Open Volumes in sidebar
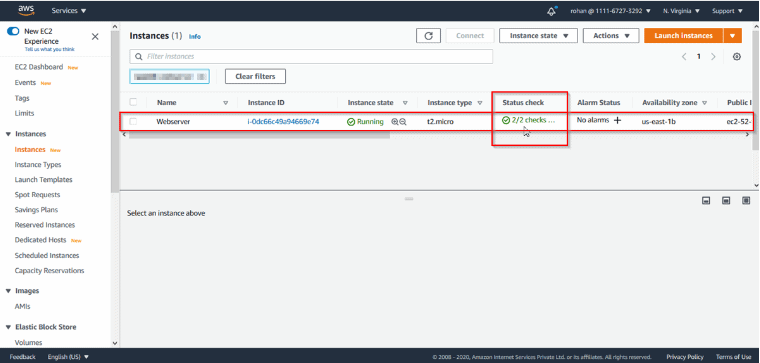Viewport: 760px width, 363px height. tap(28, 343)
